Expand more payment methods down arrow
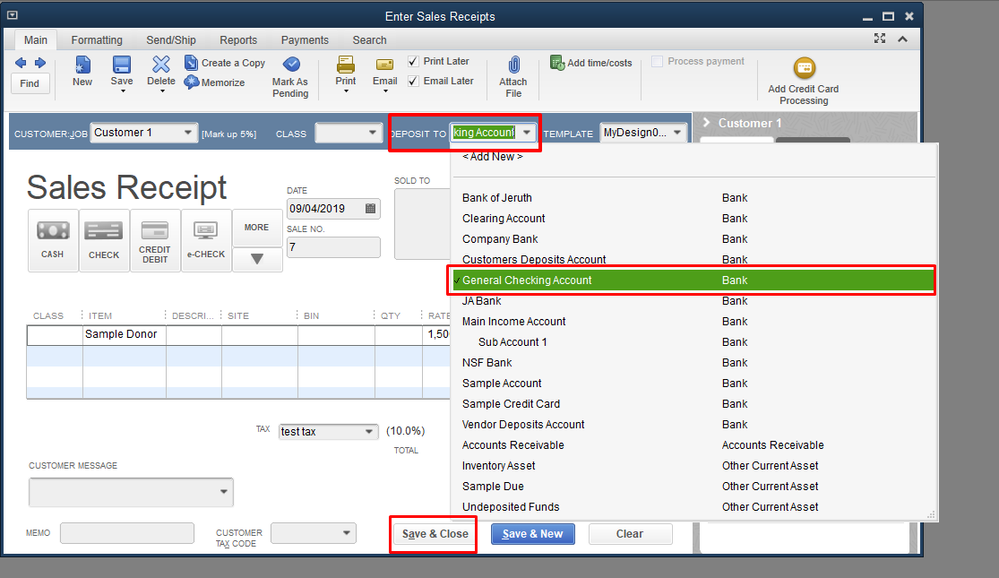Image resolution: width=999 pixels, height=578 pixels. (257, 259)
